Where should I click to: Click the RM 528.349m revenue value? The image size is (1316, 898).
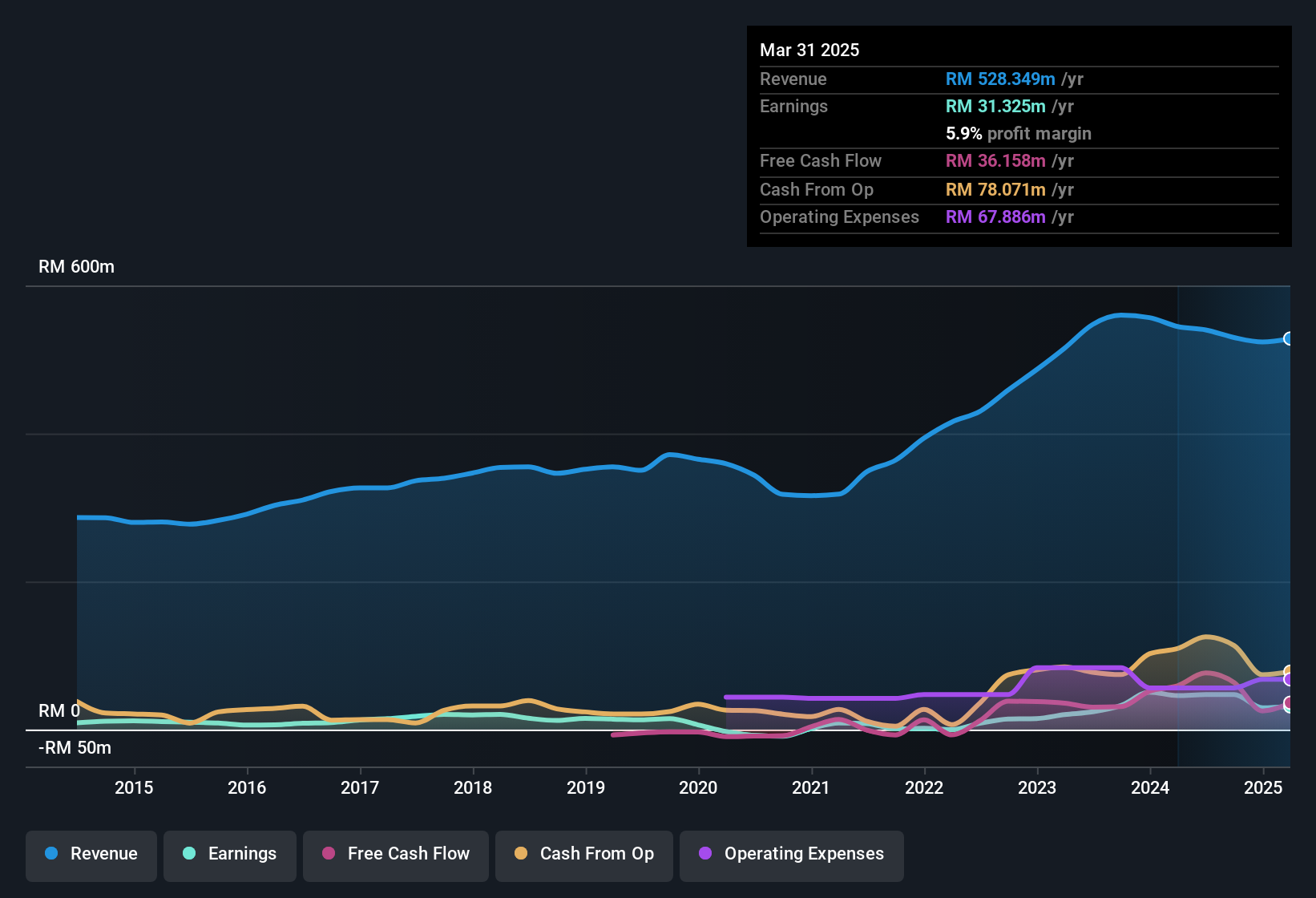point(999,79)
